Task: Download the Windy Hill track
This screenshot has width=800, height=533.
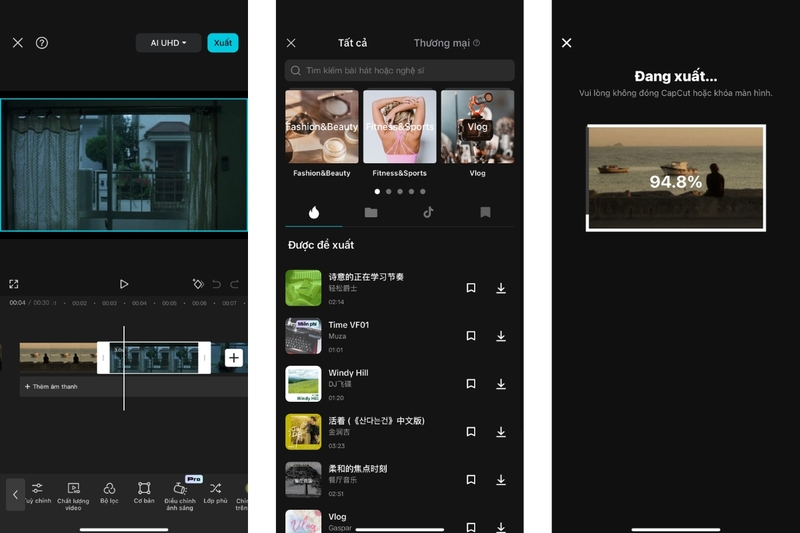Action: (501, 384)
